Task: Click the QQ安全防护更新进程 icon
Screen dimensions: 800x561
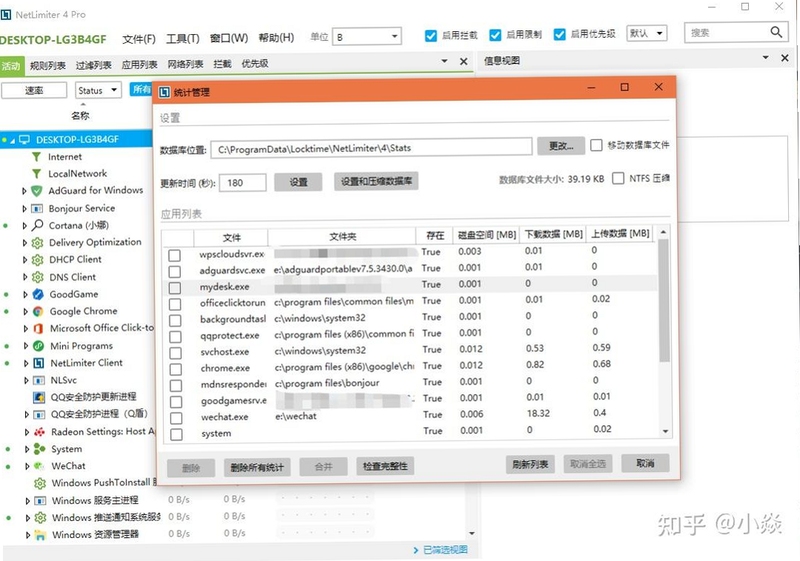Action: tap(39, 397)
